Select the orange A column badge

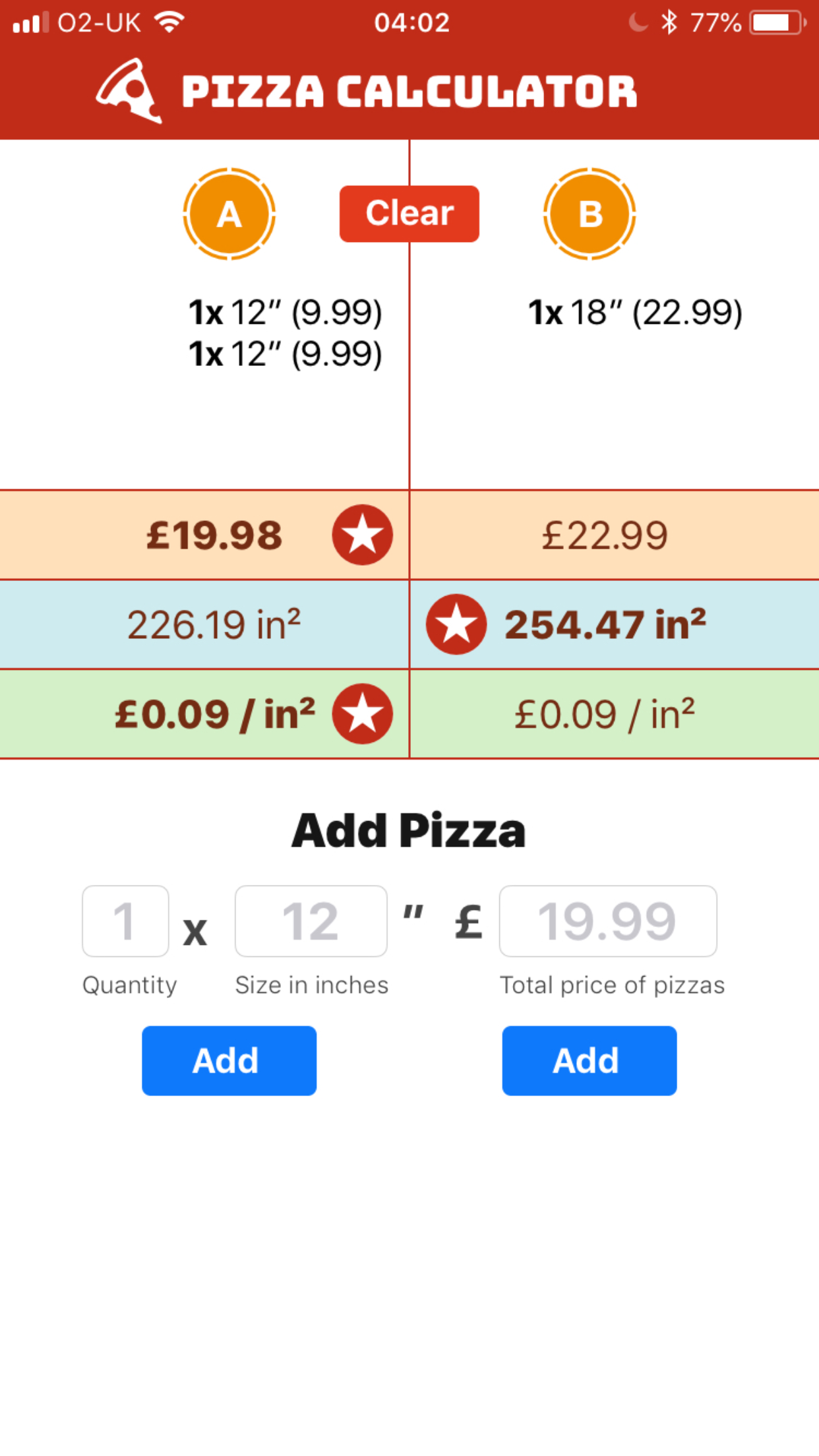click(x=229, y=214)
